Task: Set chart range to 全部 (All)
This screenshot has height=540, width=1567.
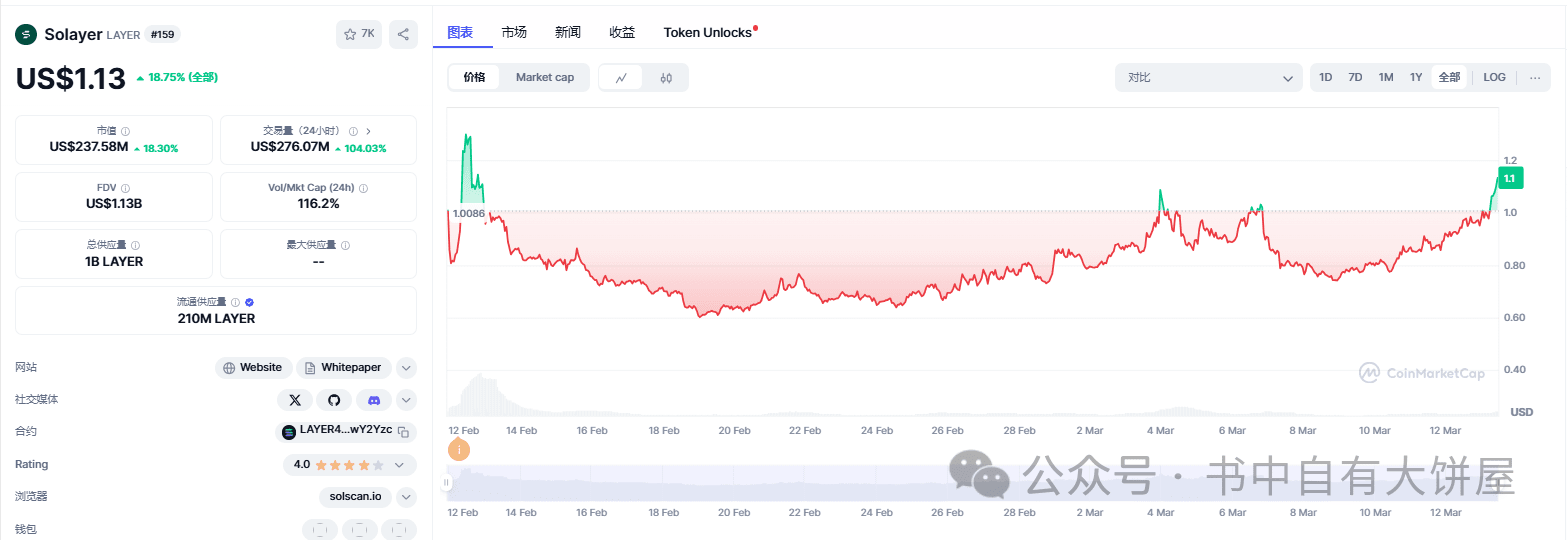Action: point(1449,77)
